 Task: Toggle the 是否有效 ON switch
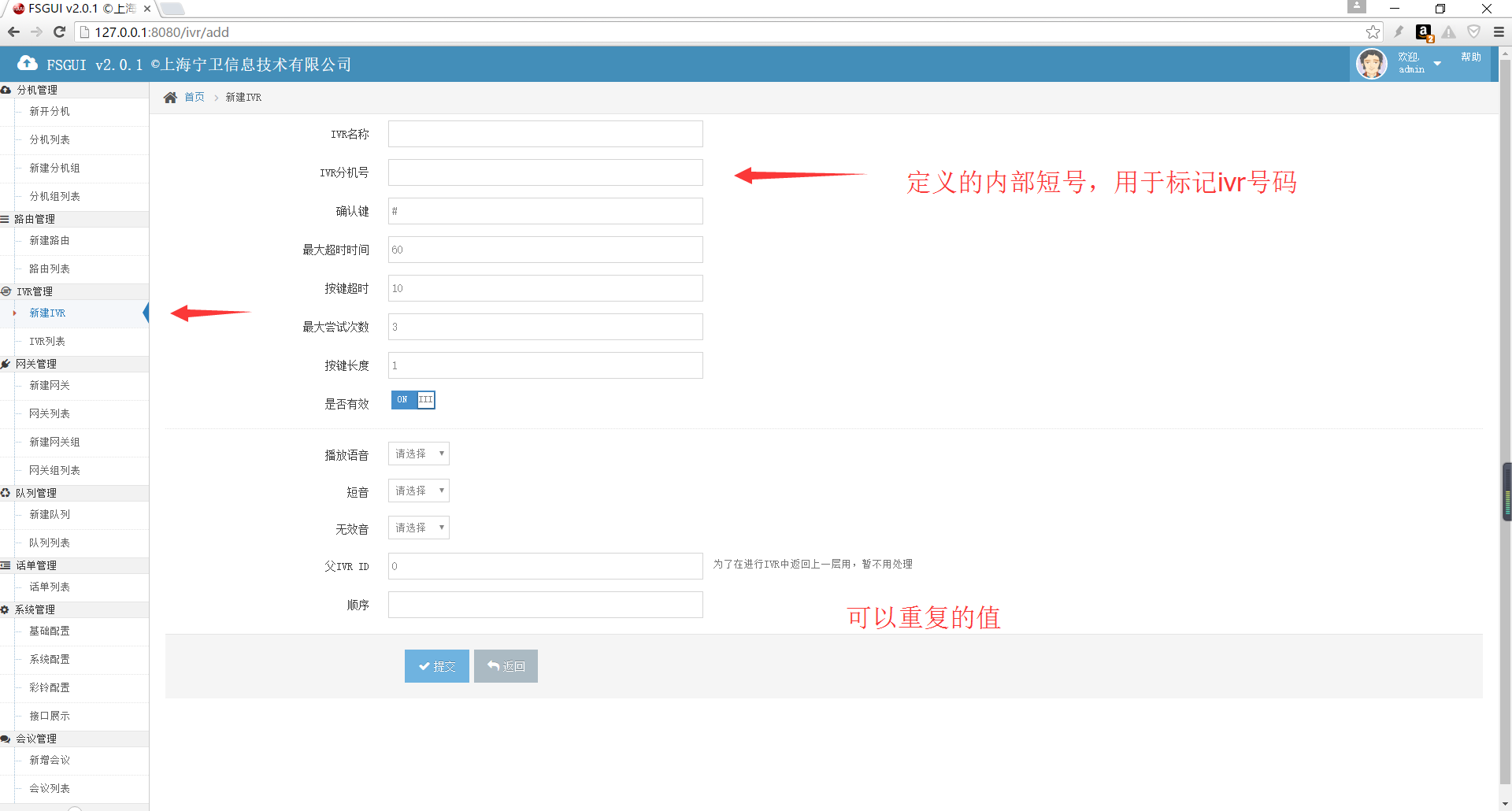[413, 400]
